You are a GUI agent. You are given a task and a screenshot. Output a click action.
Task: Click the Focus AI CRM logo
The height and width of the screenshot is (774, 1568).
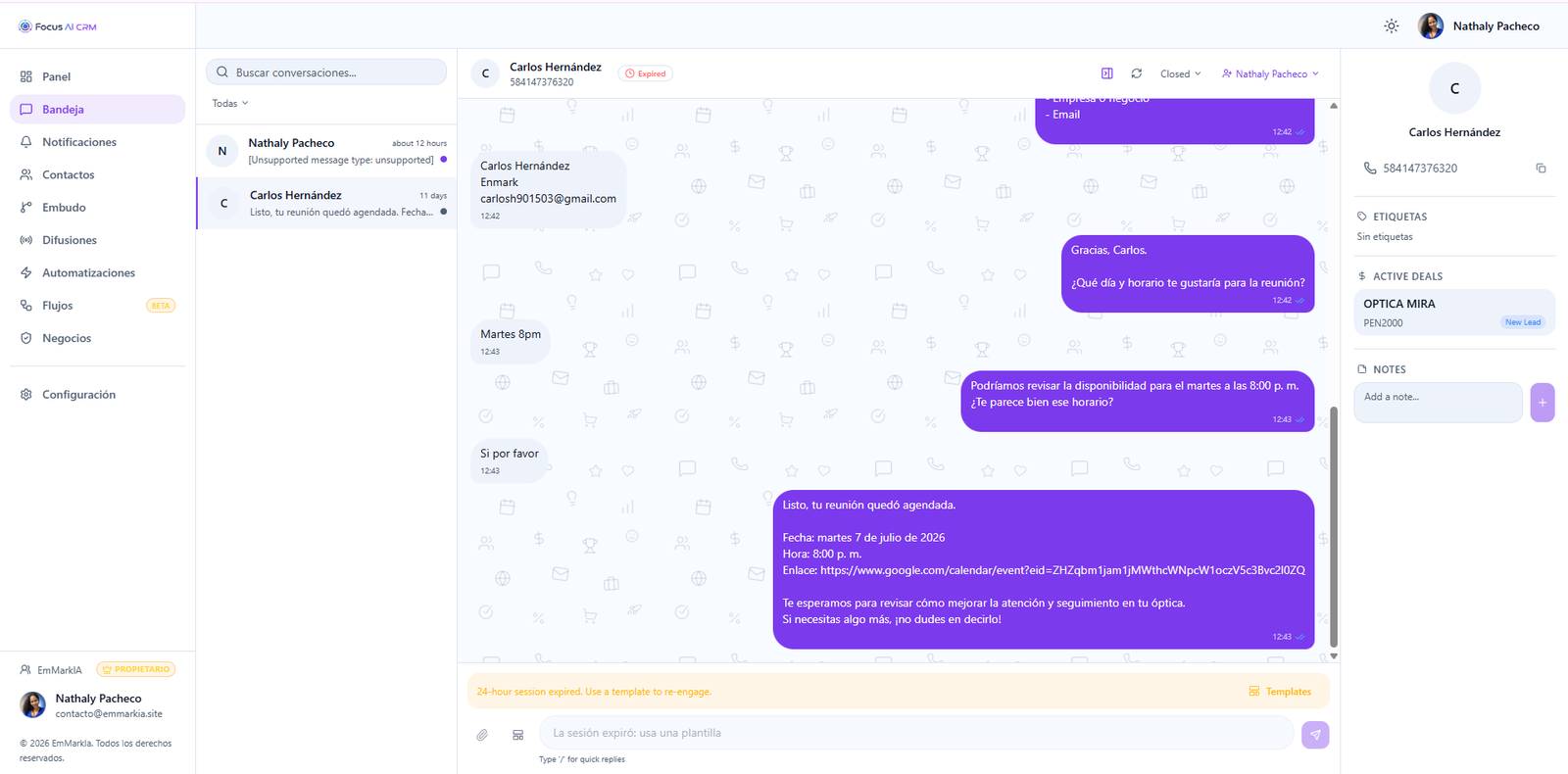tap(58, 26)
